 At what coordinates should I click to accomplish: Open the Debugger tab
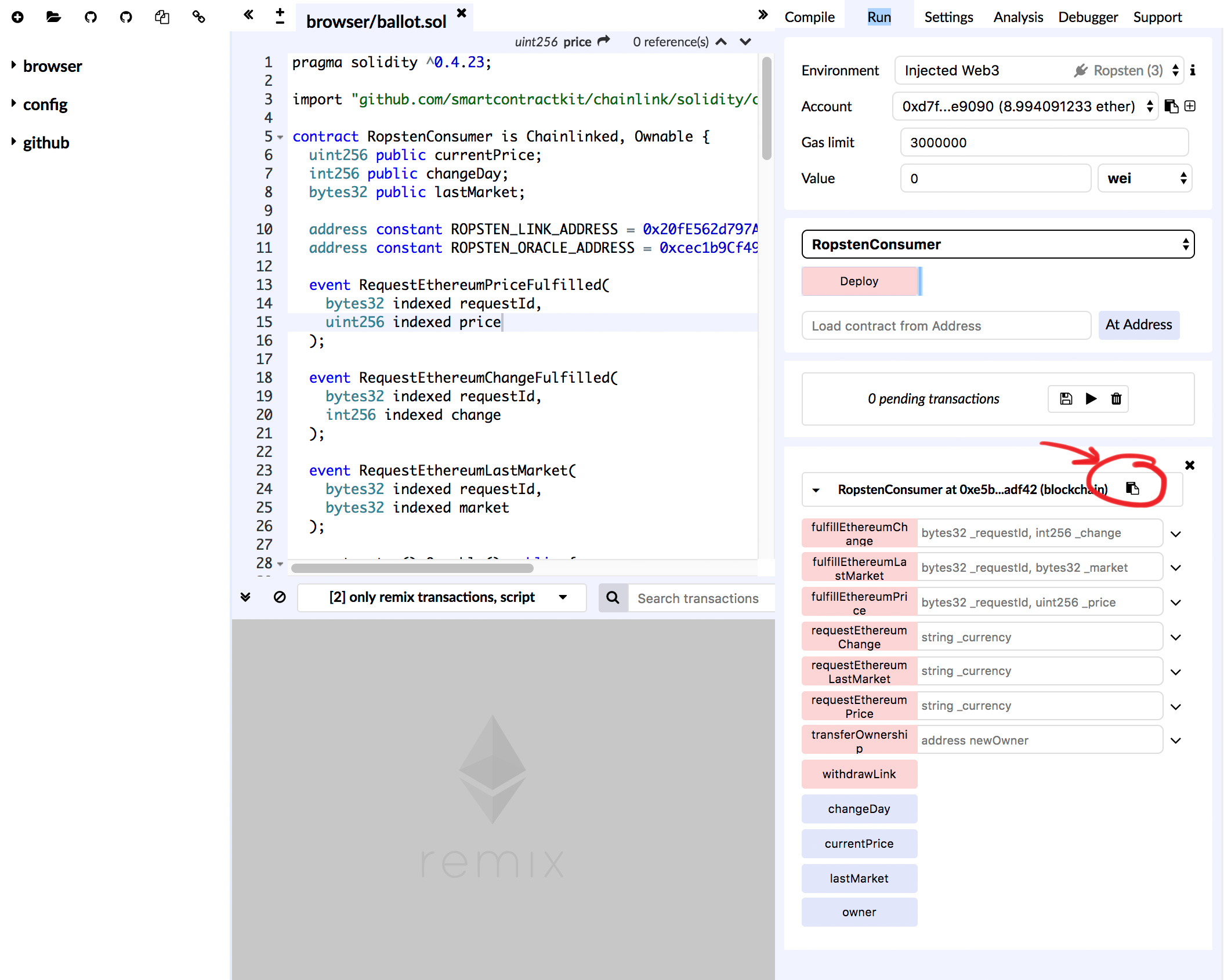1087,17
